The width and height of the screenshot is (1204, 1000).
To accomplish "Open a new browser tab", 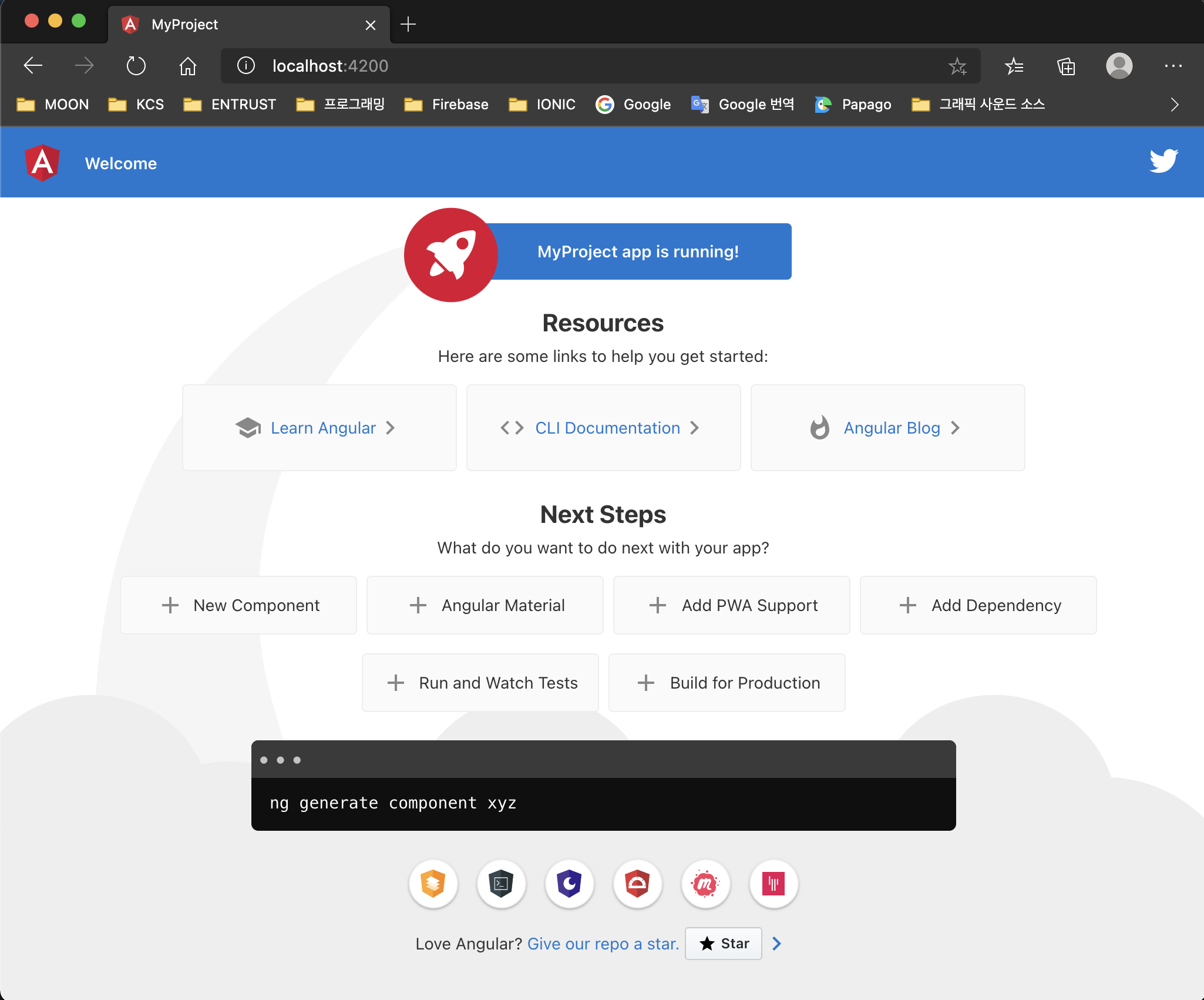I will pyautogui.click(x=408, y=24).
